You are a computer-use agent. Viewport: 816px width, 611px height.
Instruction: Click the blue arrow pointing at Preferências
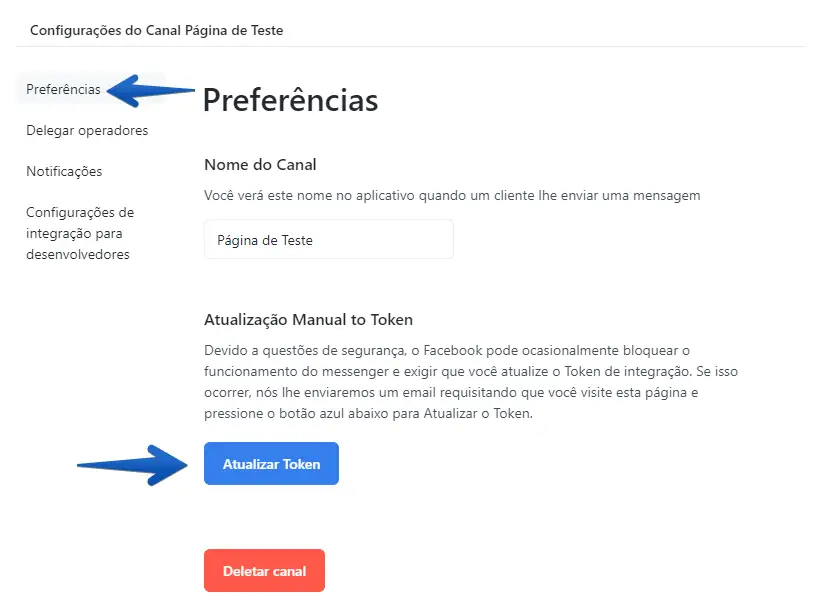(x=150, y=90)
